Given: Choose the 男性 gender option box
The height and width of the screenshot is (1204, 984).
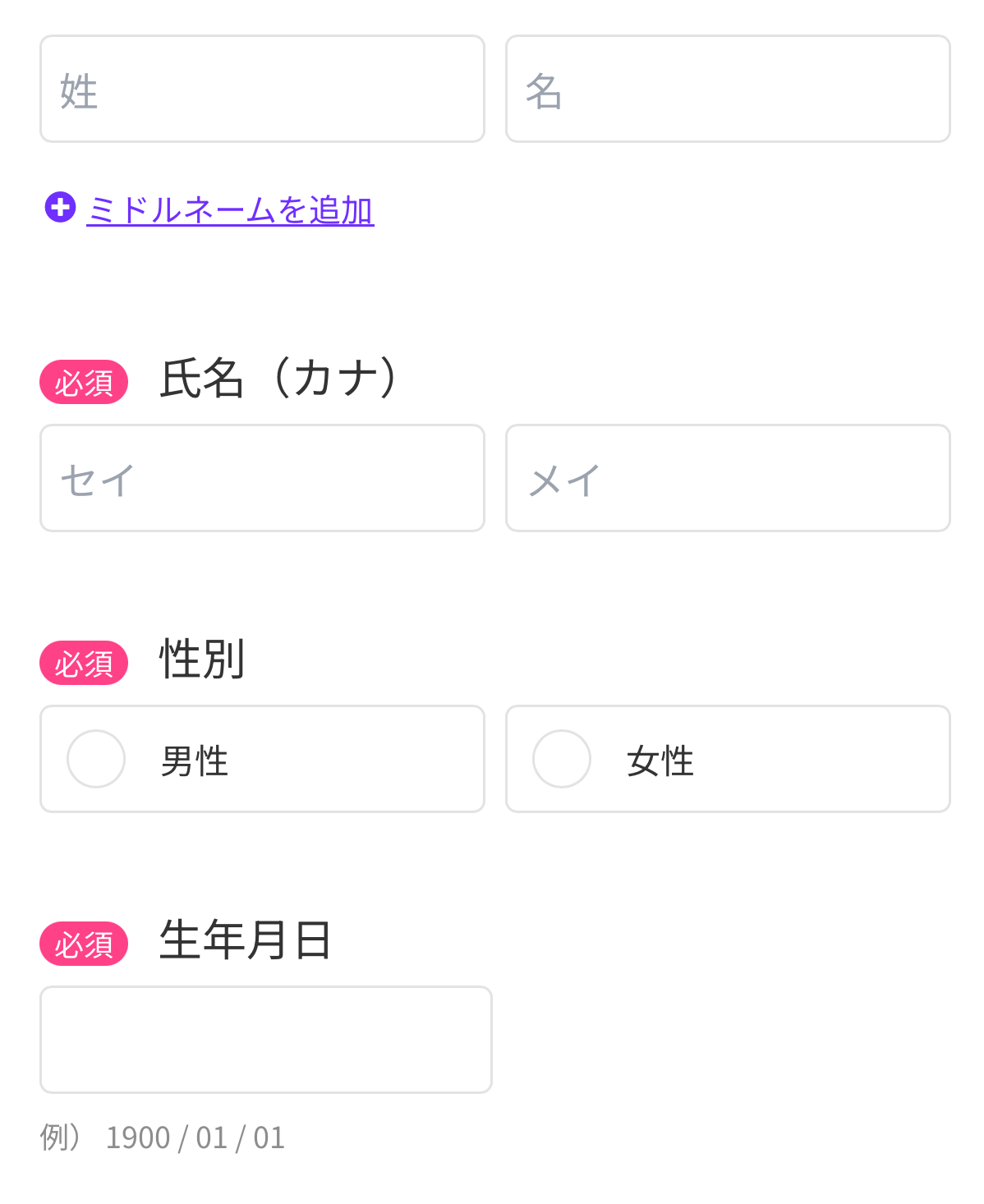Looking at the screenshot, I should click(x=262, y=759).
